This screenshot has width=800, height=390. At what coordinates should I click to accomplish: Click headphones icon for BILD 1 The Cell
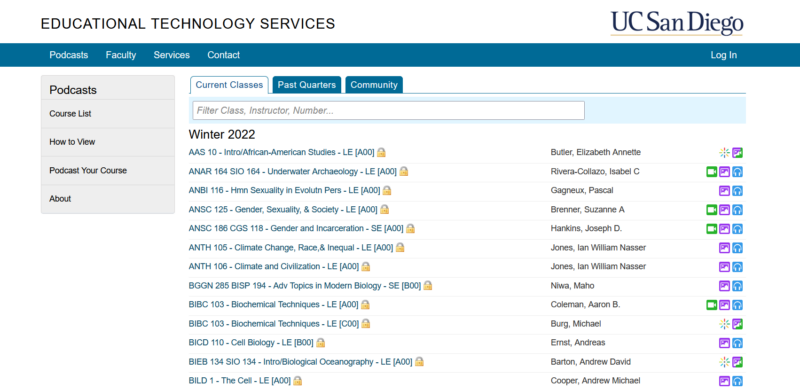pos(737,381)
